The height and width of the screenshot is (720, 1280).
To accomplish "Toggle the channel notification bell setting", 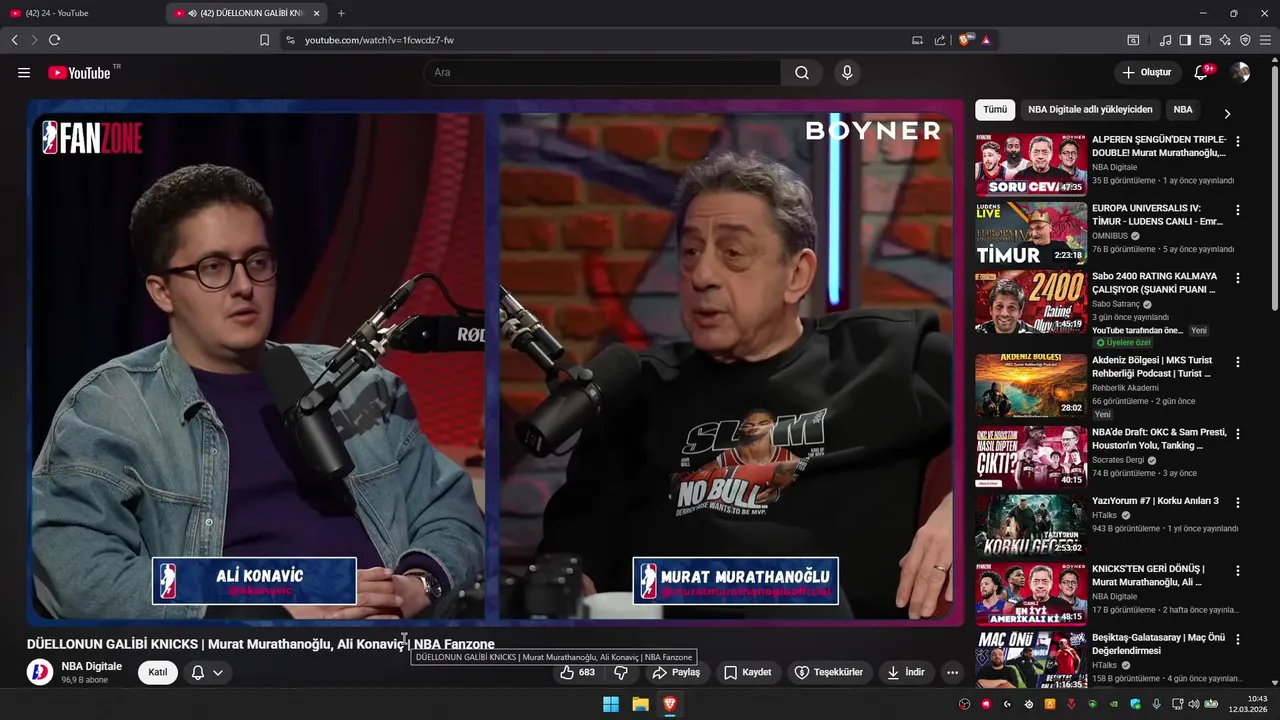I will tap(207, 672).
